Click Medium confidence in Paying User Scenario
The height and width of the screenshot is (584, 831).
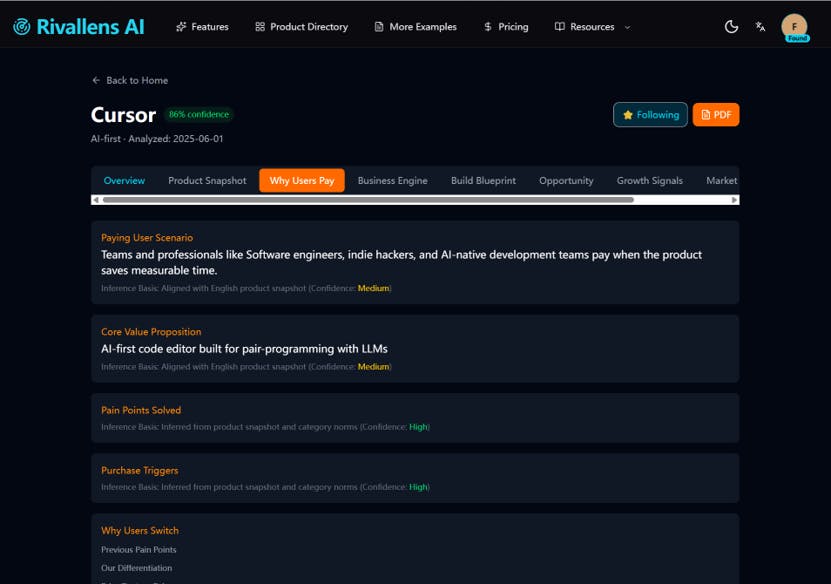pos(373,288)
